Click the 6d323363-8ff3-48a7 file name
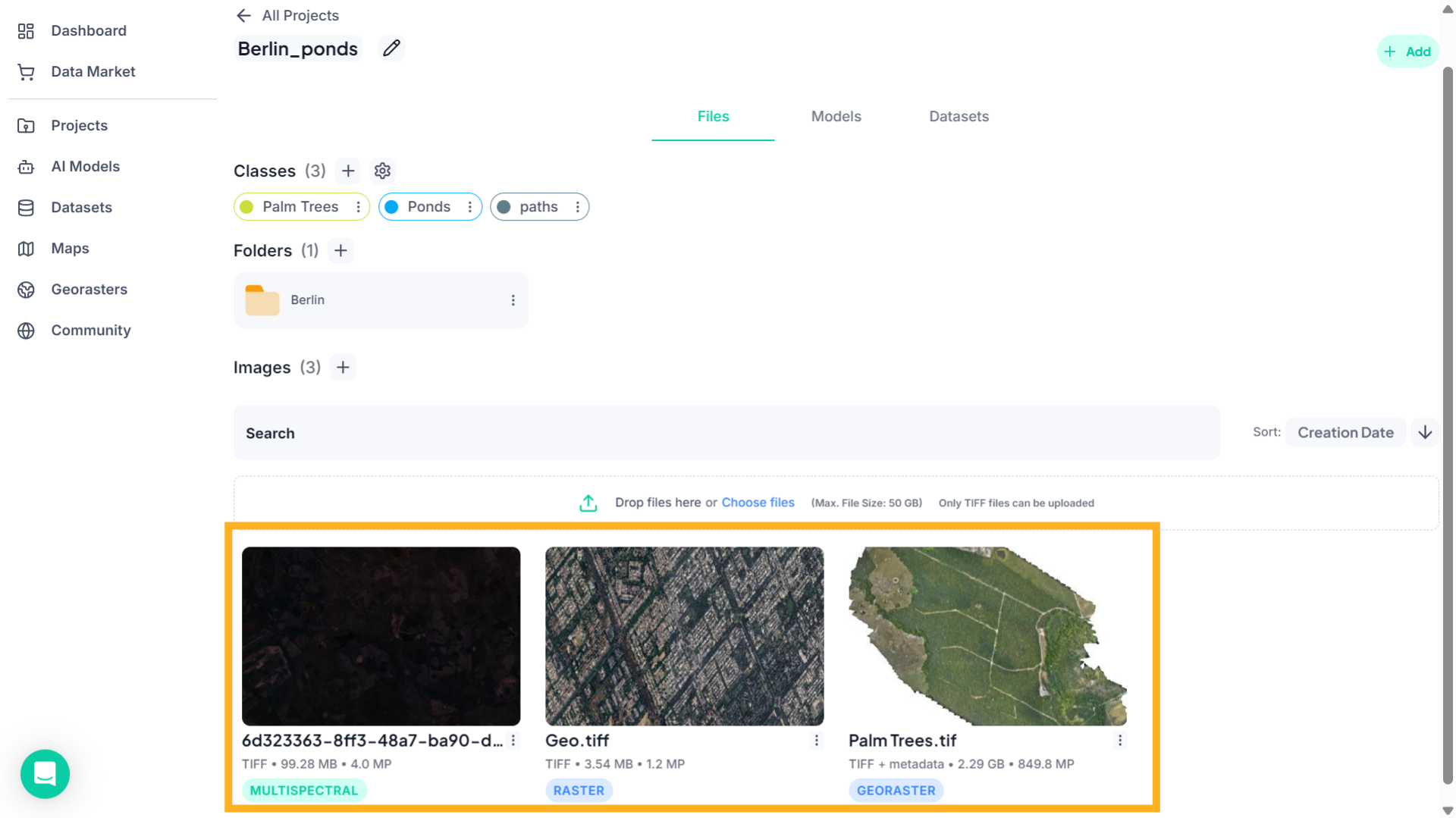Viewport: 1456px width, 818px height. pos(372,741)
